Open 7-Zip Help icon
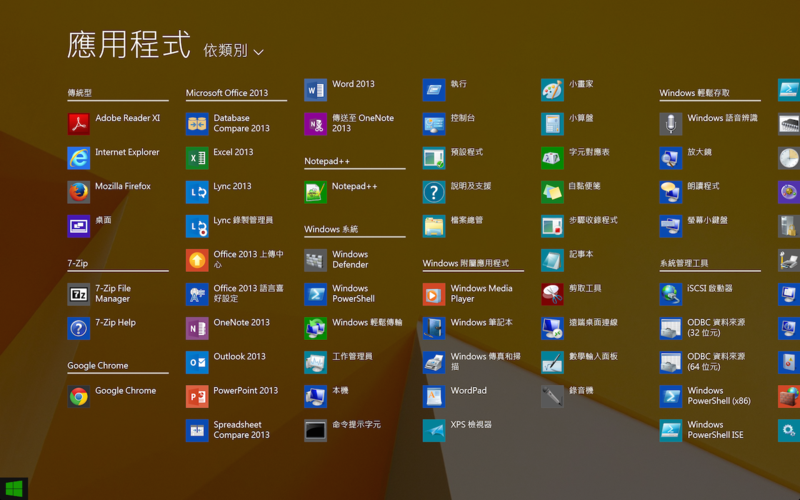 [79, 329]
